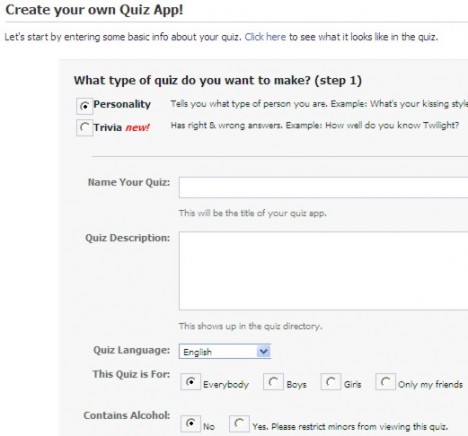The image size is (468, 436).
Task: Click the 'Everybody' label text
Action: pos(226,385)
